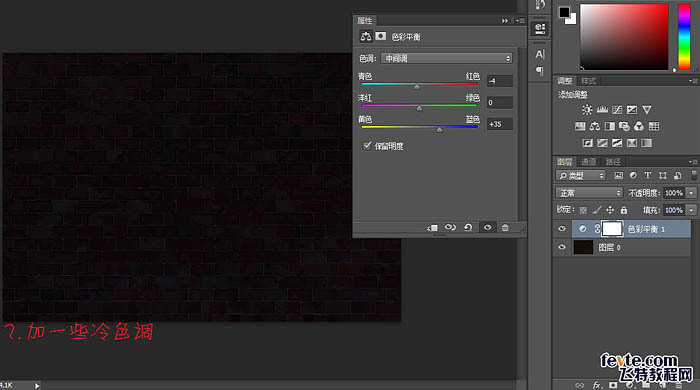
Task: Add an Invert adjustment
Action: (588, 143)
